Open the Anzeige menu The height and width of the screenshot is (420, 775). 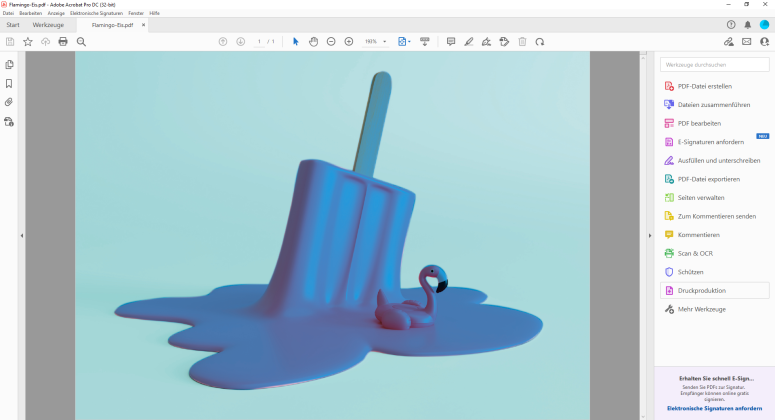click(56, 13)
